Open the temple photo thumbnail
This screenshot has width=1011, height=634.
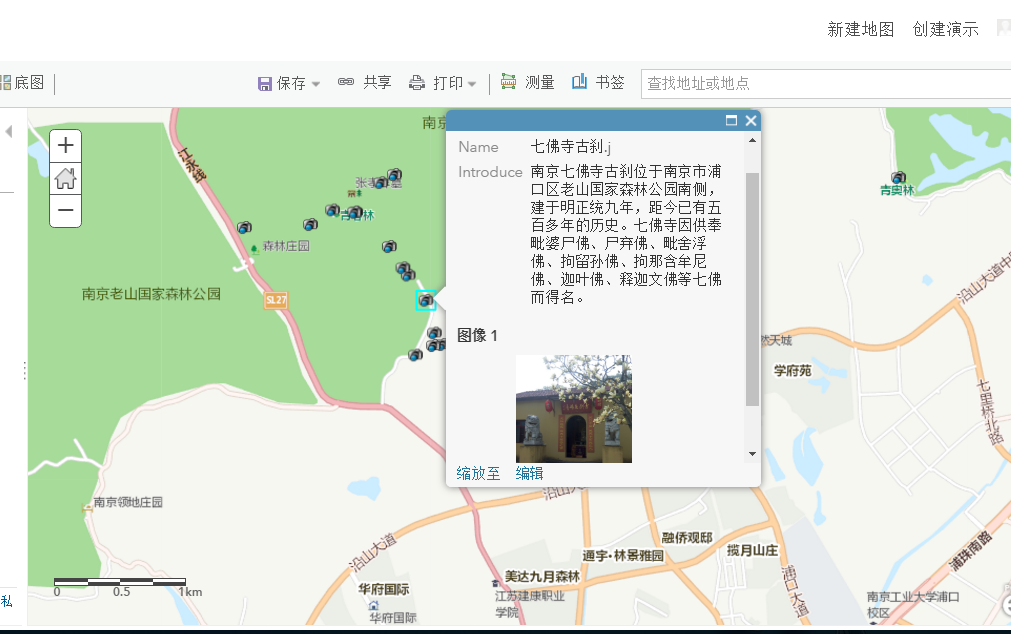click(x=574, y=409)
